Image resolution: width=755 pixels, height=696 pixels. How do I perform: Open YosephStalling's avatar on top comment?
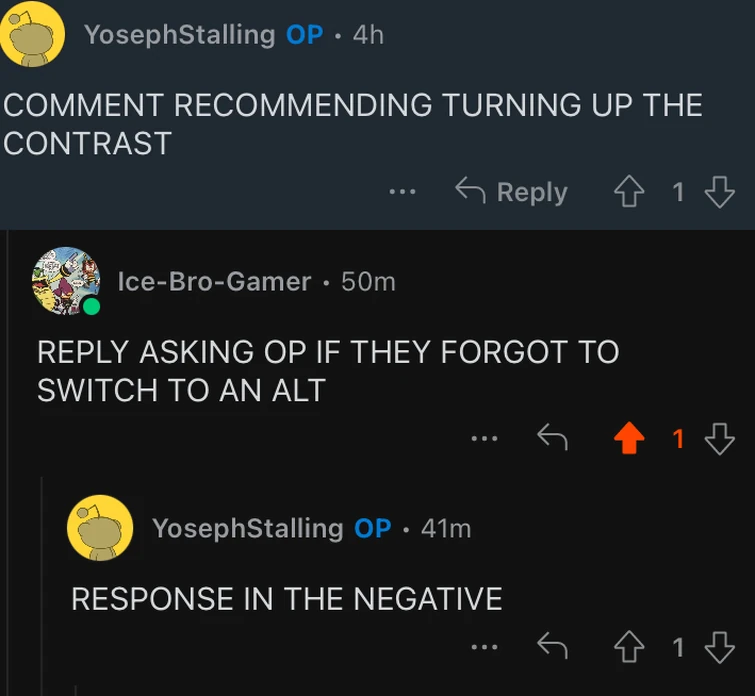[32, 32]
